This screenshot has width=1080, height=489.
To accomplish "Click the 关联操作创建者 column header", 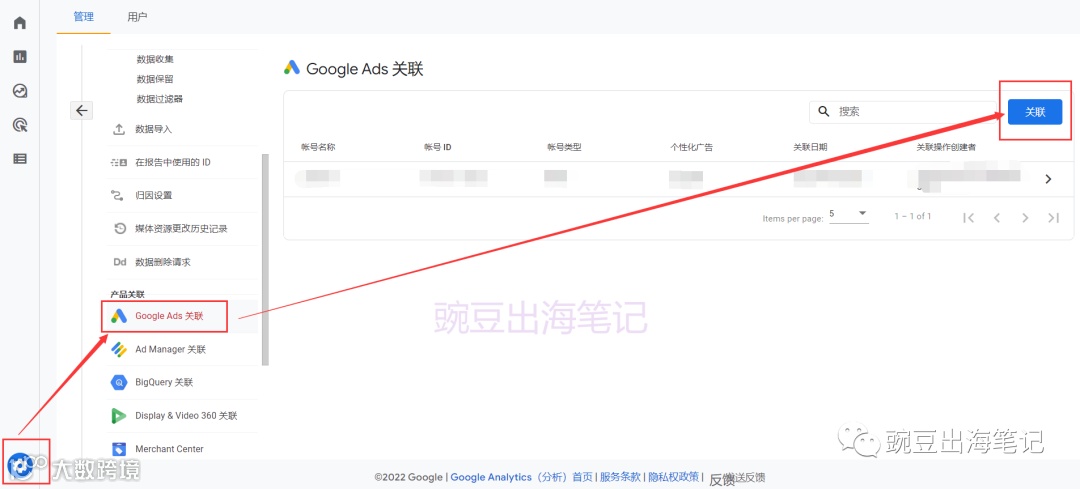I will click(946, 147).
